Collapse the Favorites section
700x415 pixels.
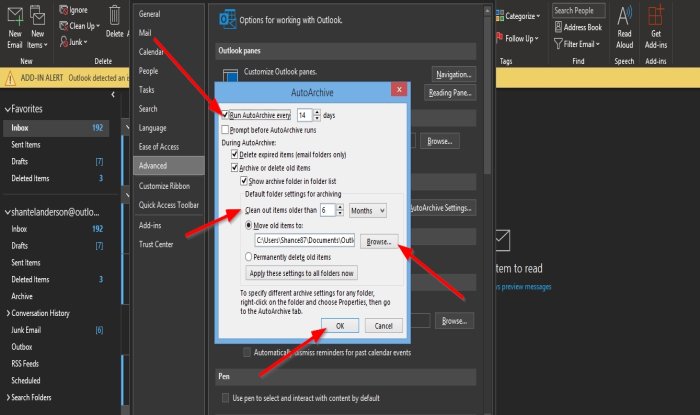[8, 109]
